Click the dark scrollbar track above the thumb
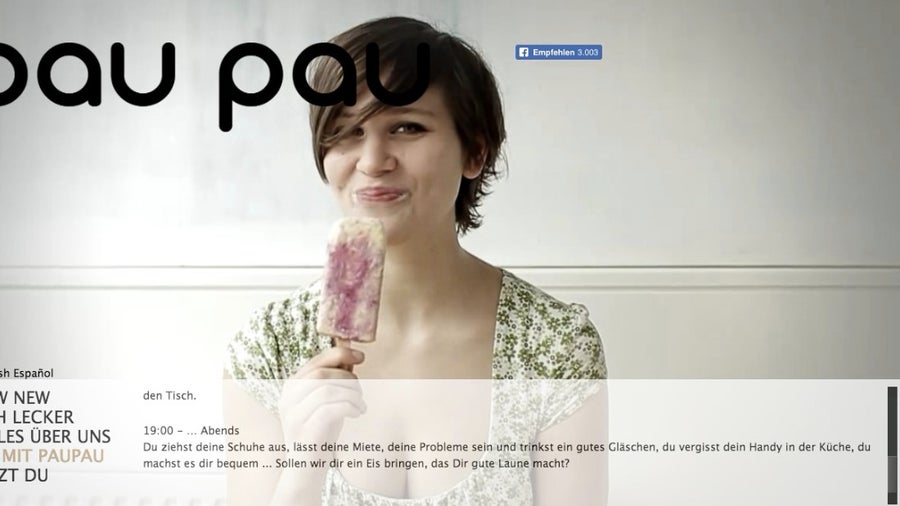The width and height of the screenshot is (900, 506). tap(892, 422)
